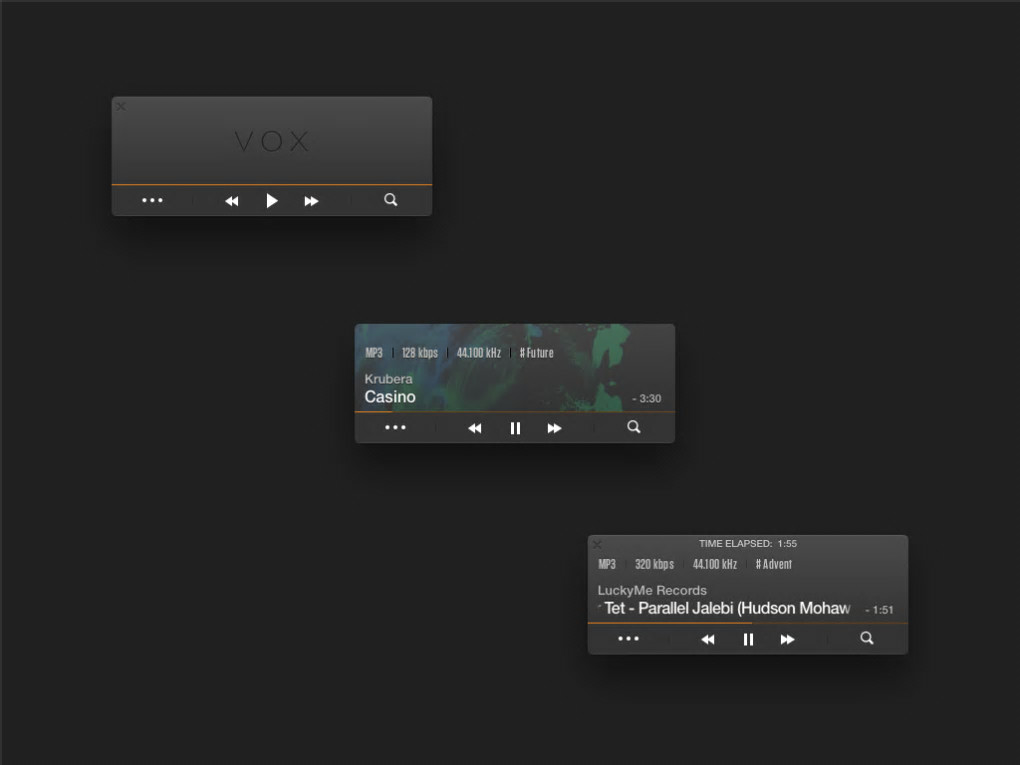Image resolution: width=1020 pixels, height=765 pixels.
Task: Seek on the Casino player progress bar
Action: (x=515, y=412)
